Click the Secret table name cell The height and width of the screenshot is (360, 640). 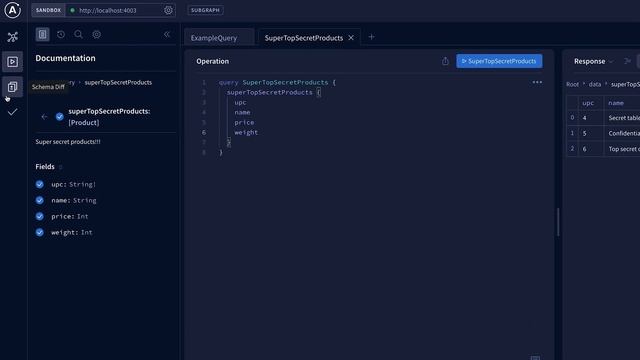tap(622, 118)
